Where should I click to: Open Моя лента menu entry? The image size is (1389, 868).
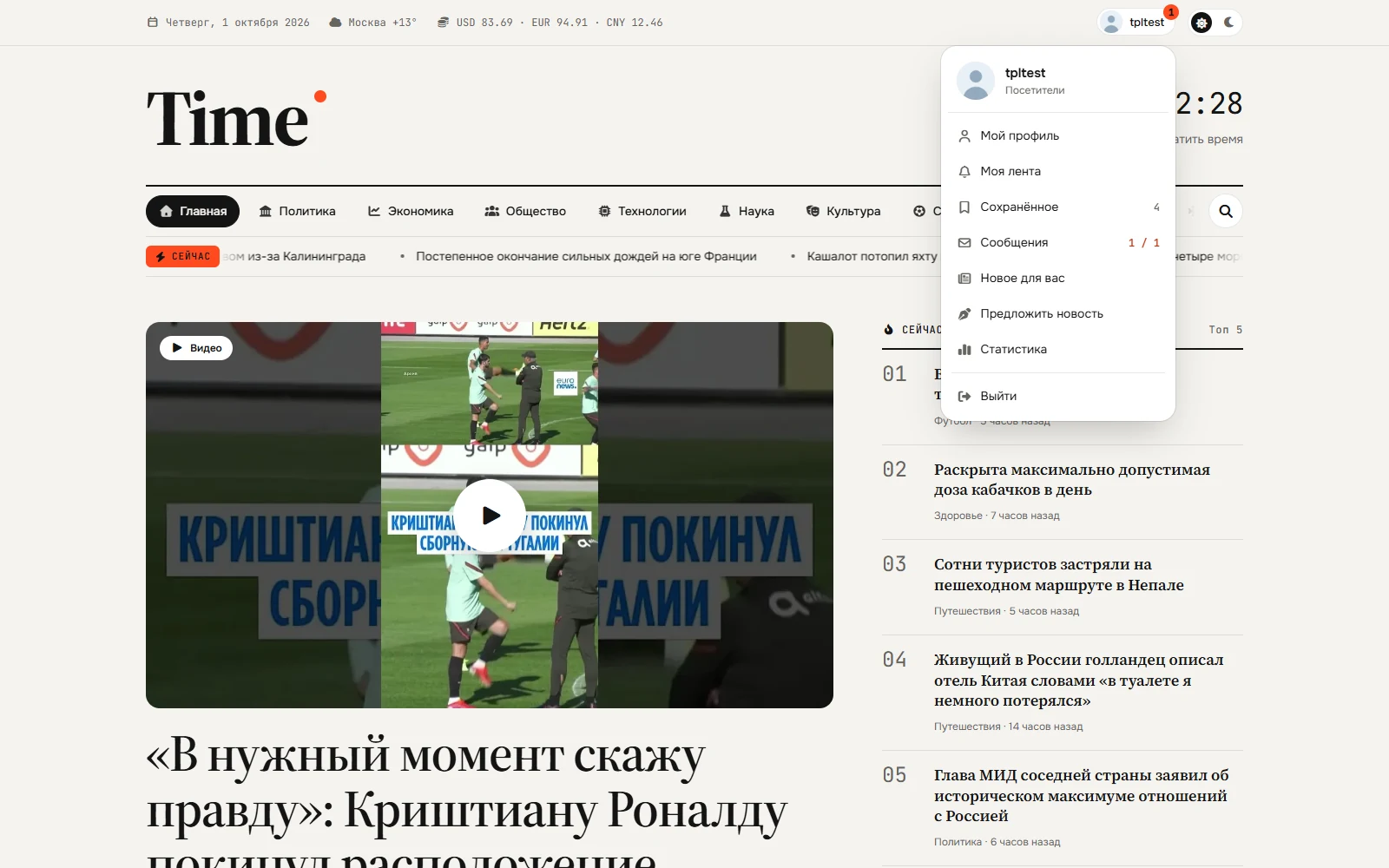(x=1058, y=171)
